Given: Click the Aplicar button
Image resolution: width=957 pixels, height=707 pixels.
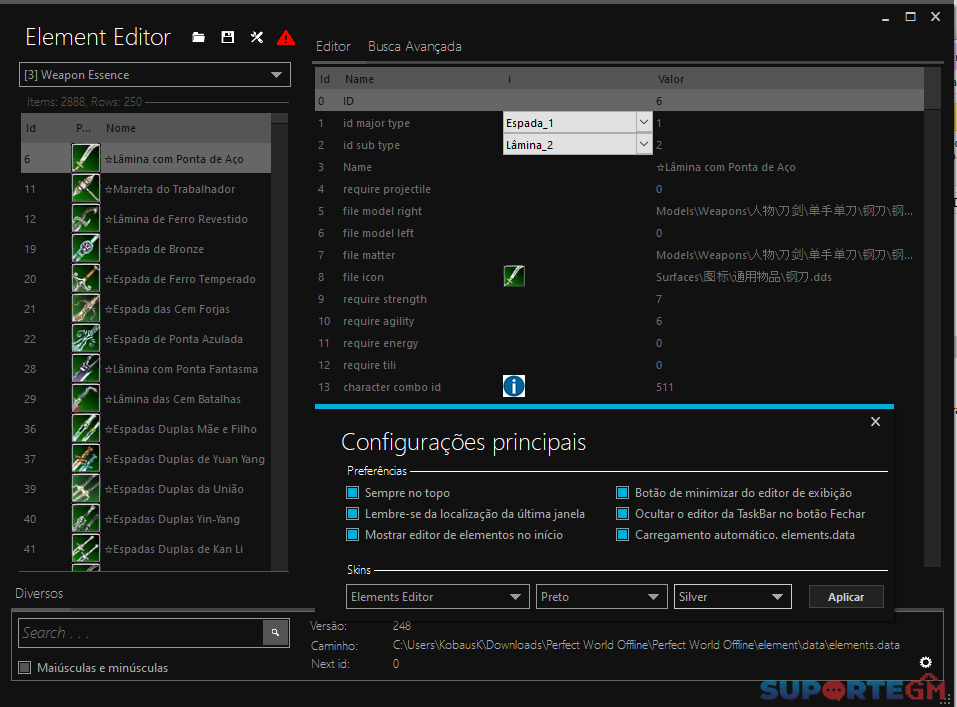Looking at the screenshot, I should [x=846, y=596].
